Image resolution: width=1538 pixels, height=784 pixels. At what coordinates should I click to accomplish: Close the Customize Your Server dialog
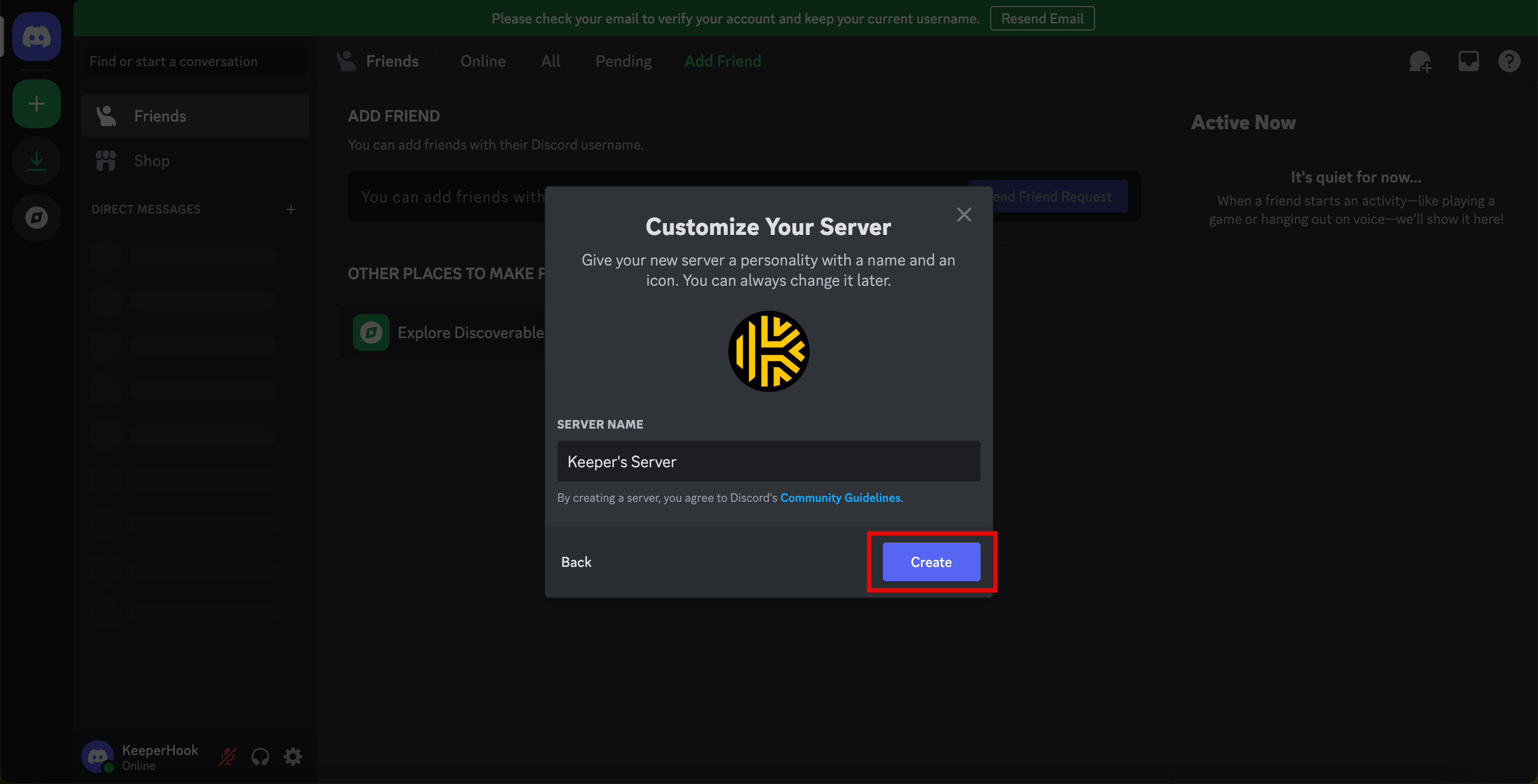click(x=964, y=215)
